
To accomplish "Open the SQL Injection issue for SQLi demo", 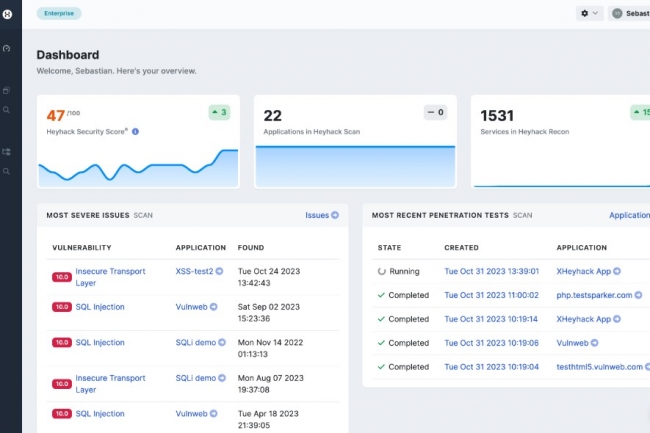I will click(x=100, y=342).
